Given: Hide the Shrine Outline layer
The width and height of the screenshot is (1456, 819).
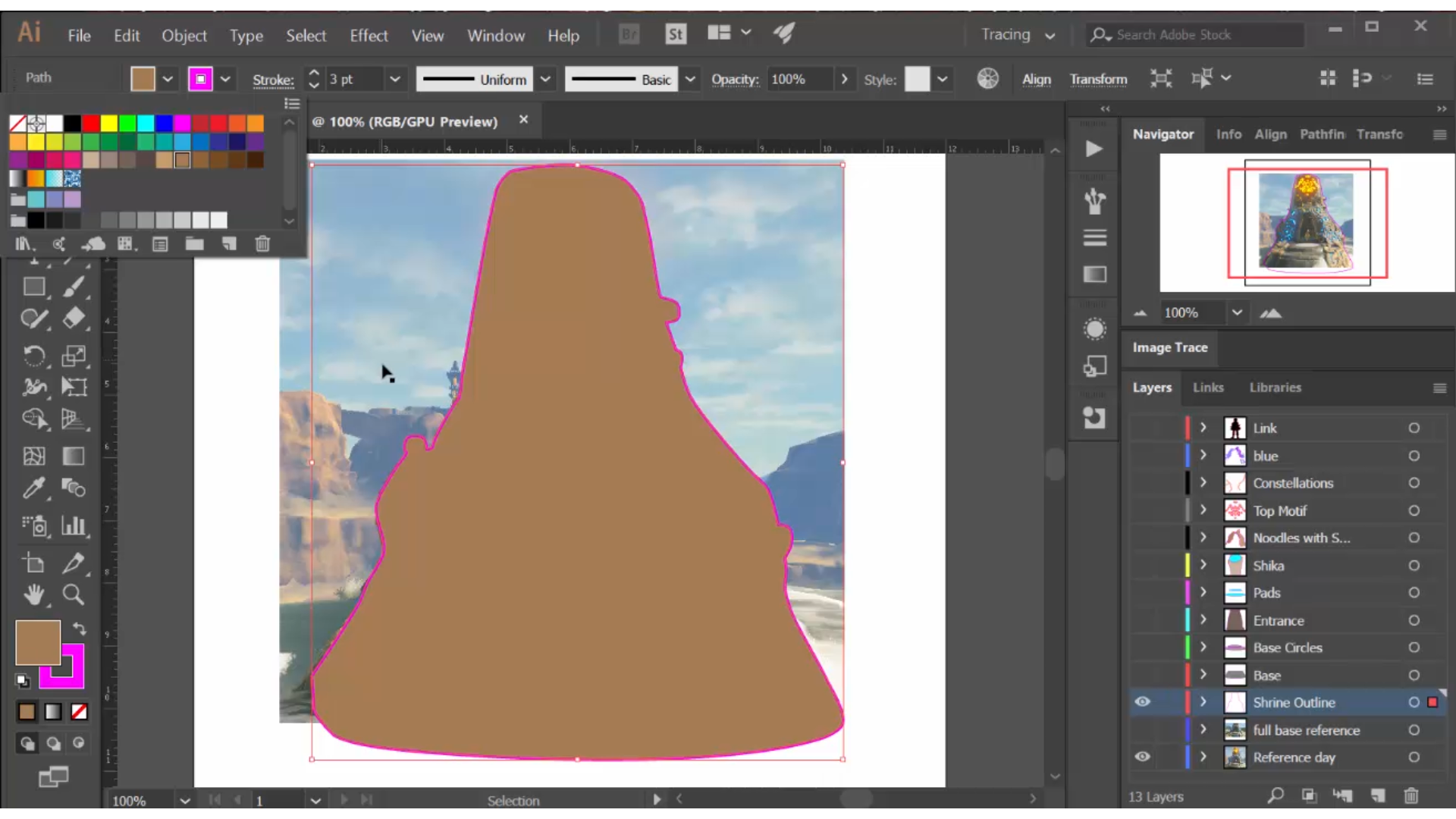Looking at the screenshot, I should [x=1142, y=702].
